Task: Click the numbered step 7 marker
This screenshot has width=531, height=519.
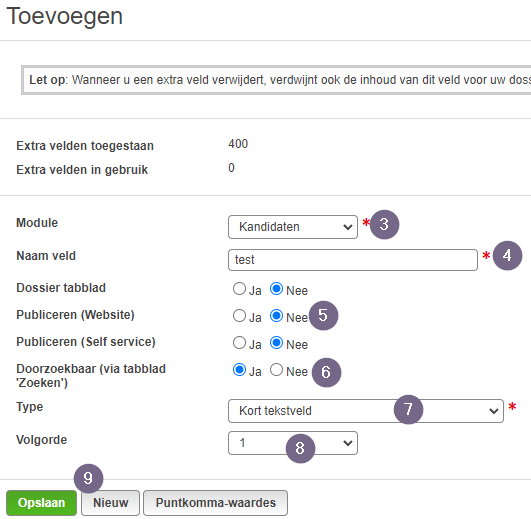Action: [408, 409]
